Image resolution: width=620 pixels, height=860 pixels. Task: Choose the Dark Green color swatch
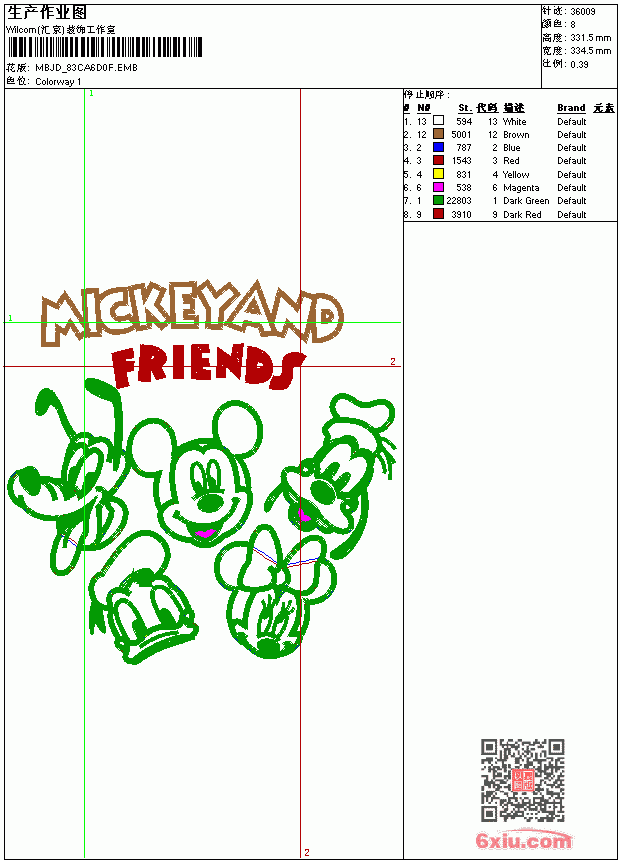coord(438,200)
